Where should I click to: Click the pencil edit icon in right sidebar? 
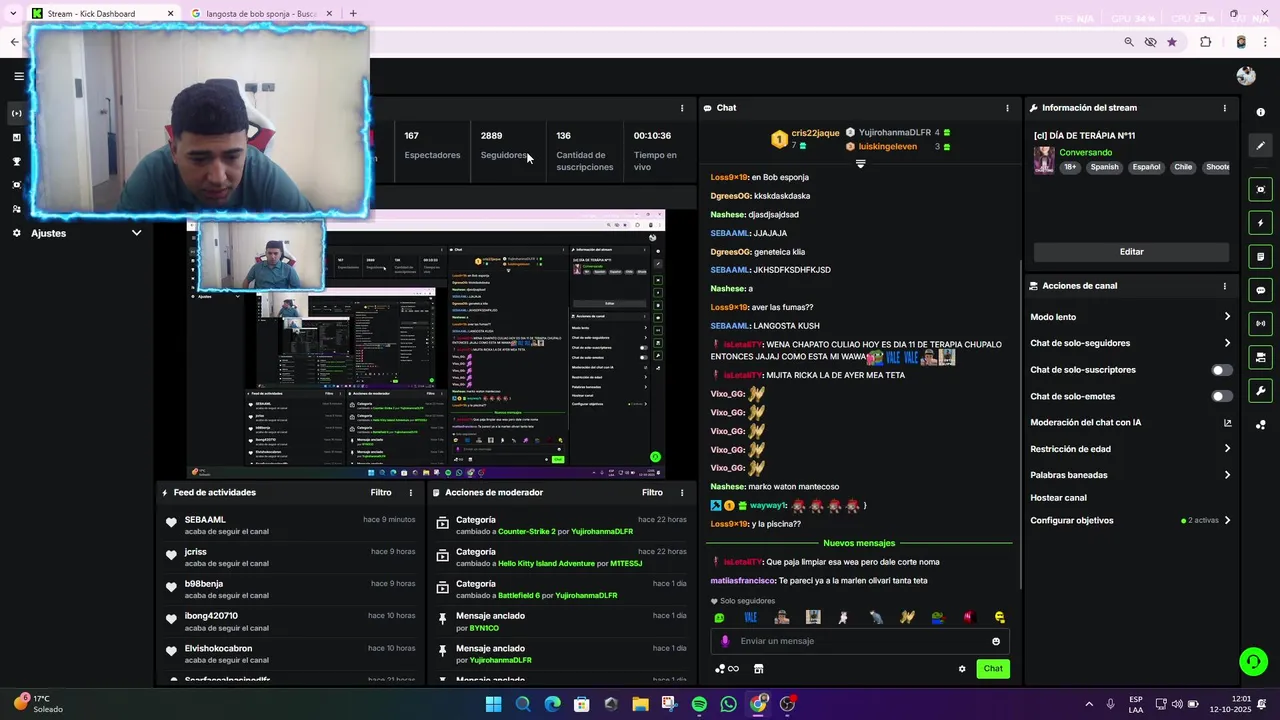pos(1260,145)
